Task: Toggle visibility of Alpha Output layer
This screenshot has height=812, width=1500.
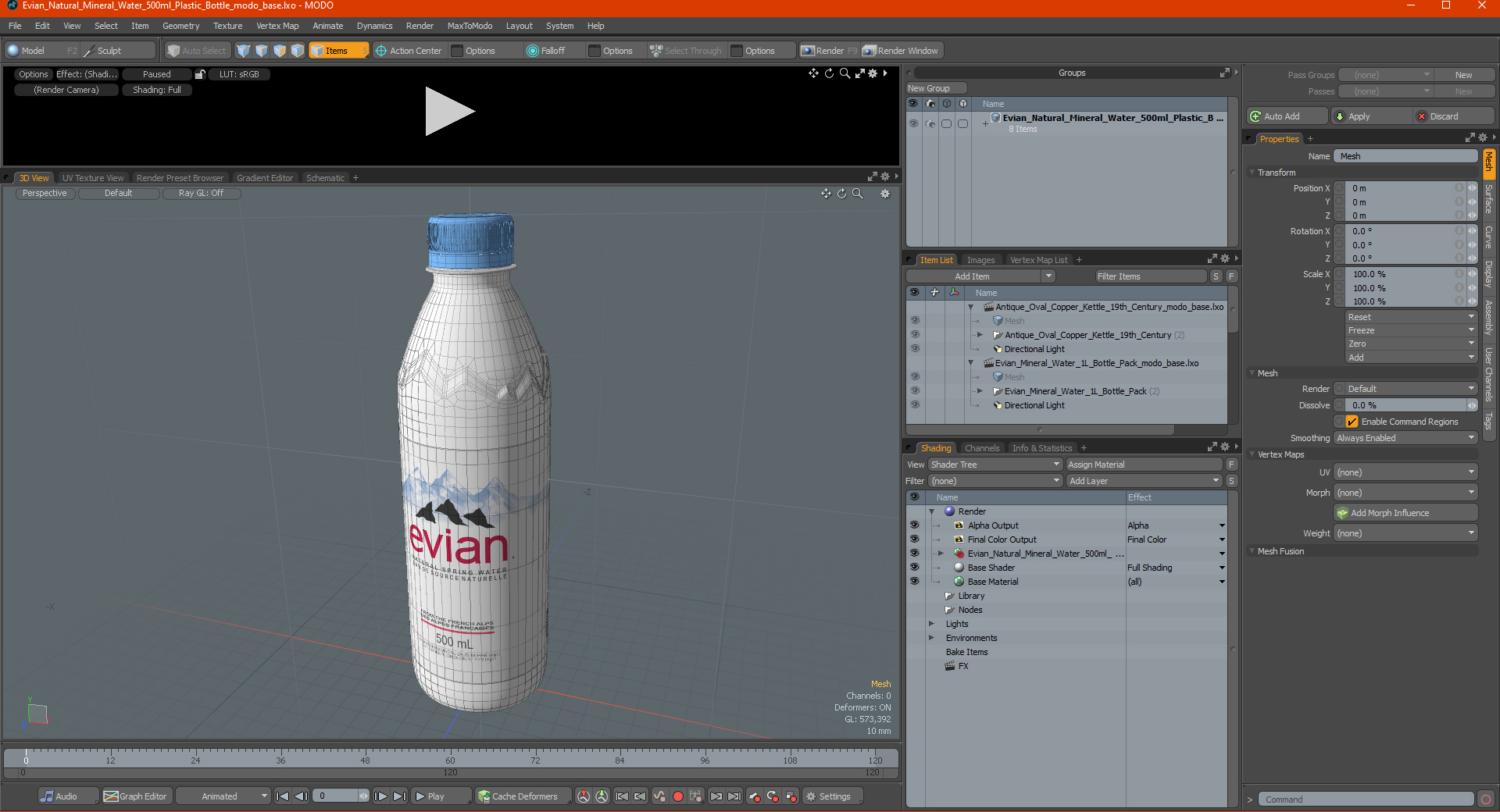Action: click(x=914, y=525)
